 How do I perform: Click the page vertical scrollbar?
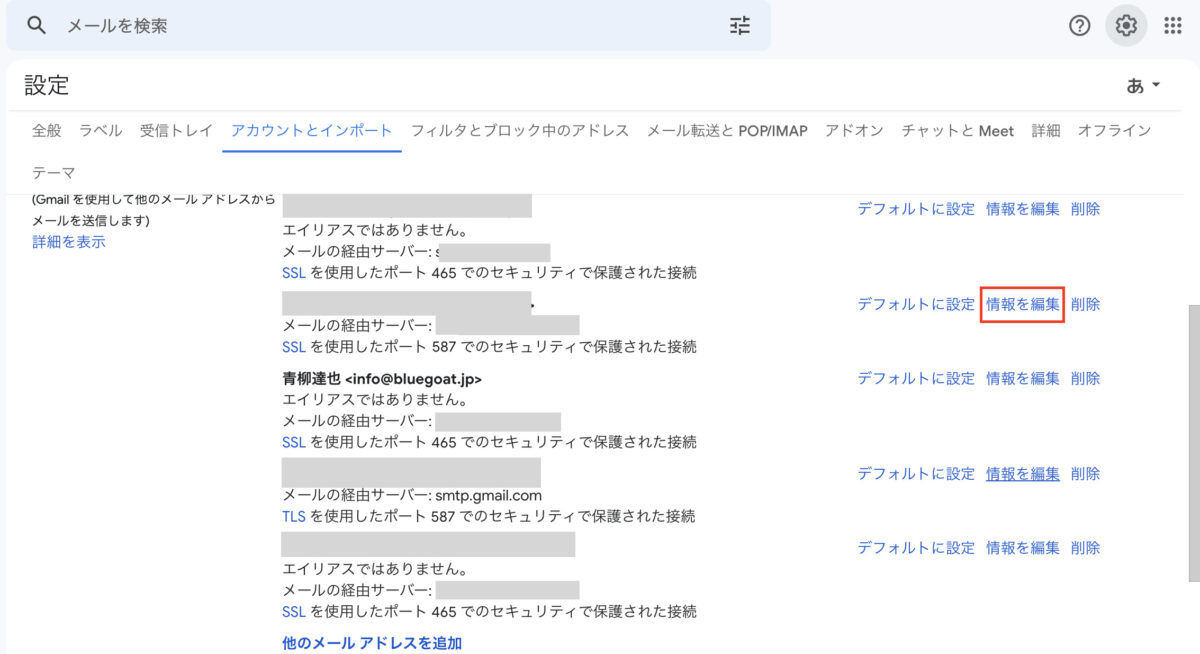pos(1193,443)
